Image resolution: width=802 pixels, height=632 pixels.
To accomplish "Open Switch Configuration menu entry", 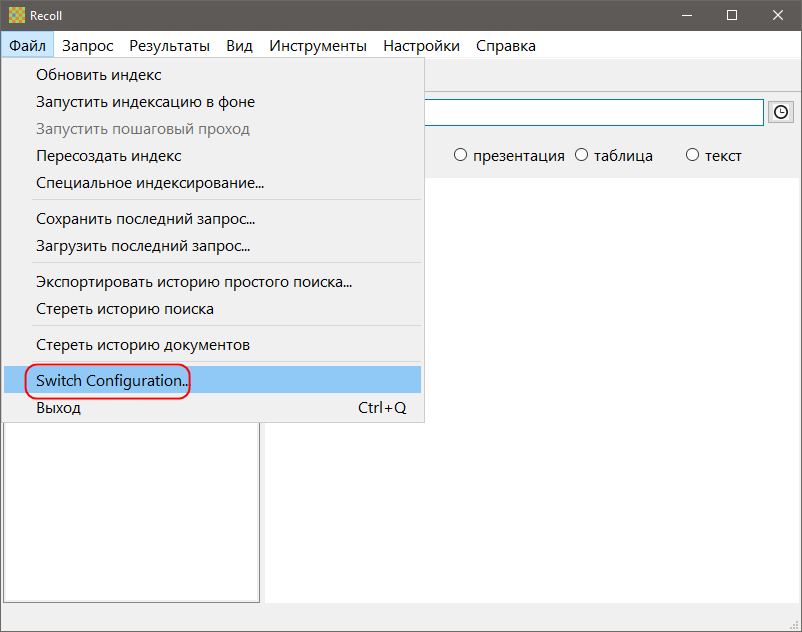I will point(112,380).
